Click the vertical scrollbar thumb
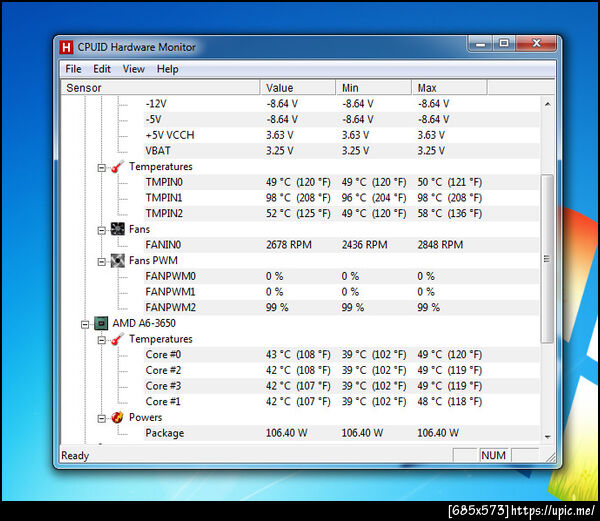Screen dimensions: 600x521 (x=547, y=259)
